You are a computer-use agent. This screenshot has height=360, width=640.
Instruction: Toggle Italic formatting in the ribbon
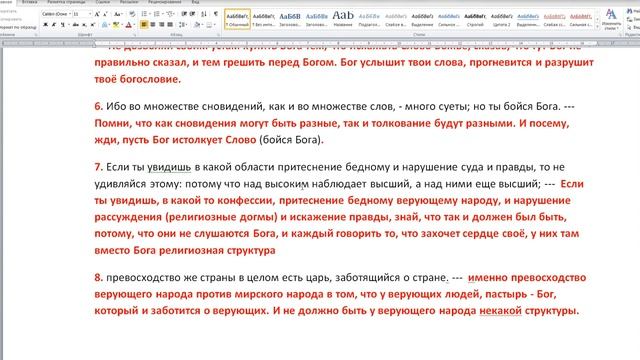click(x=54, y=25)
